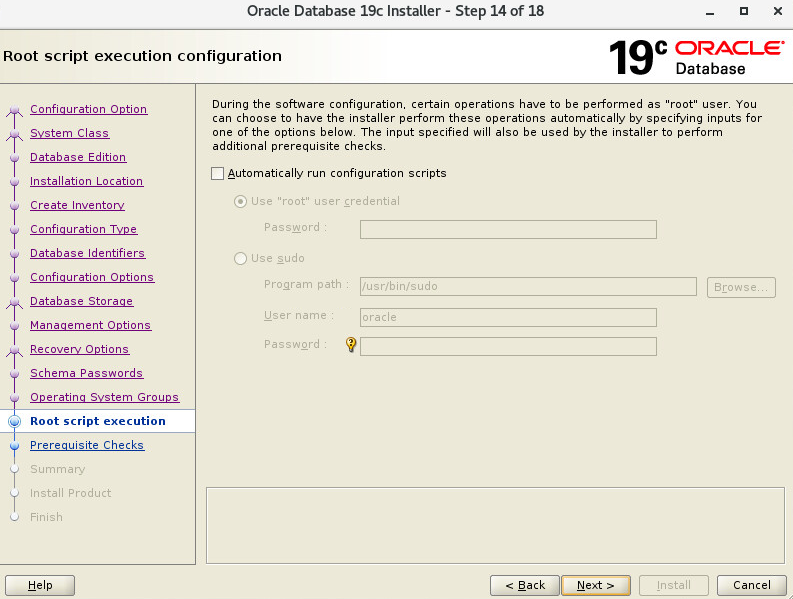Maximize the installer window
This screenshot has width=793, height=599.
point(743,11)
